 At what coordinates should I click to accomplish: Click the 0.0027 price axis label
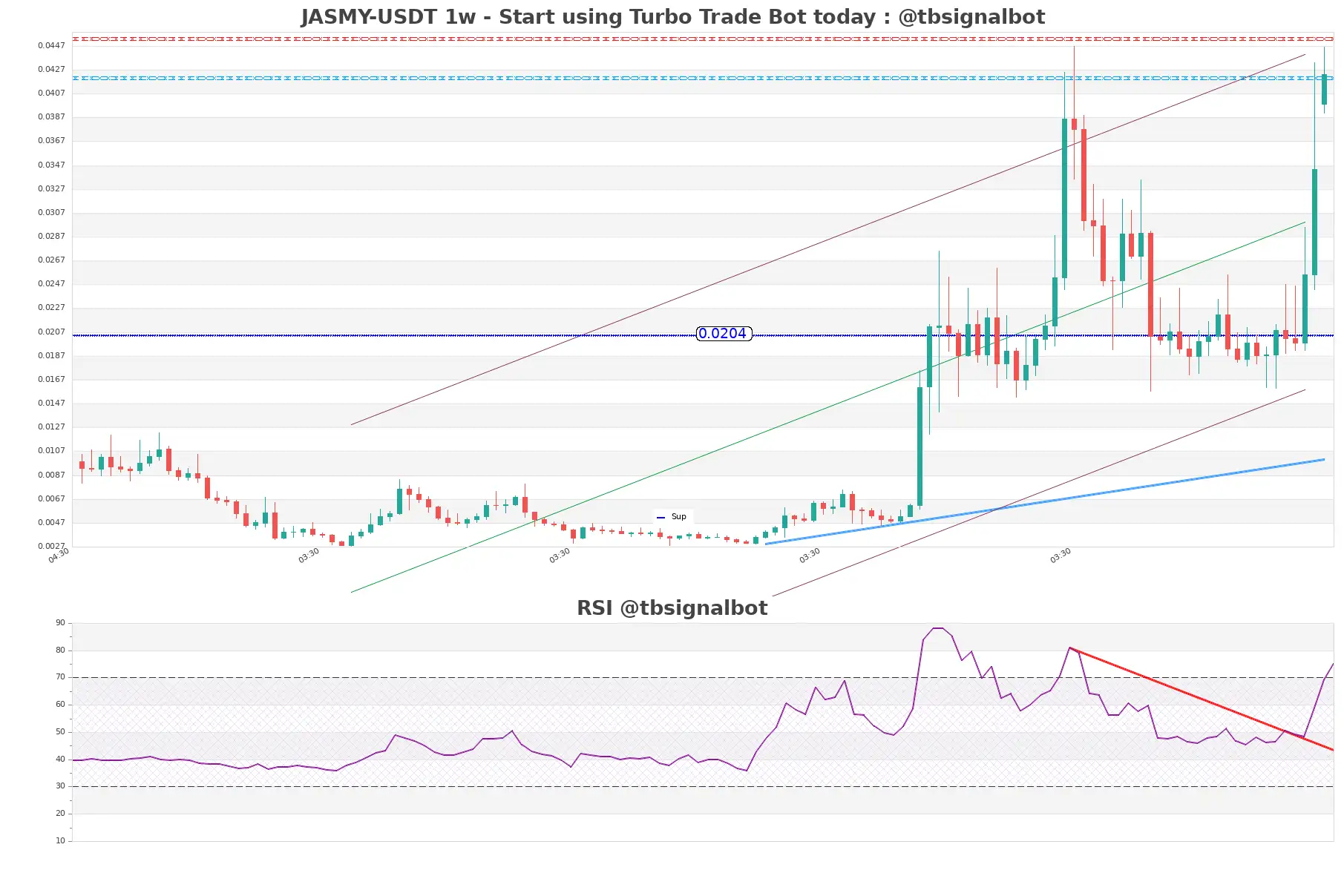(51, 546)
